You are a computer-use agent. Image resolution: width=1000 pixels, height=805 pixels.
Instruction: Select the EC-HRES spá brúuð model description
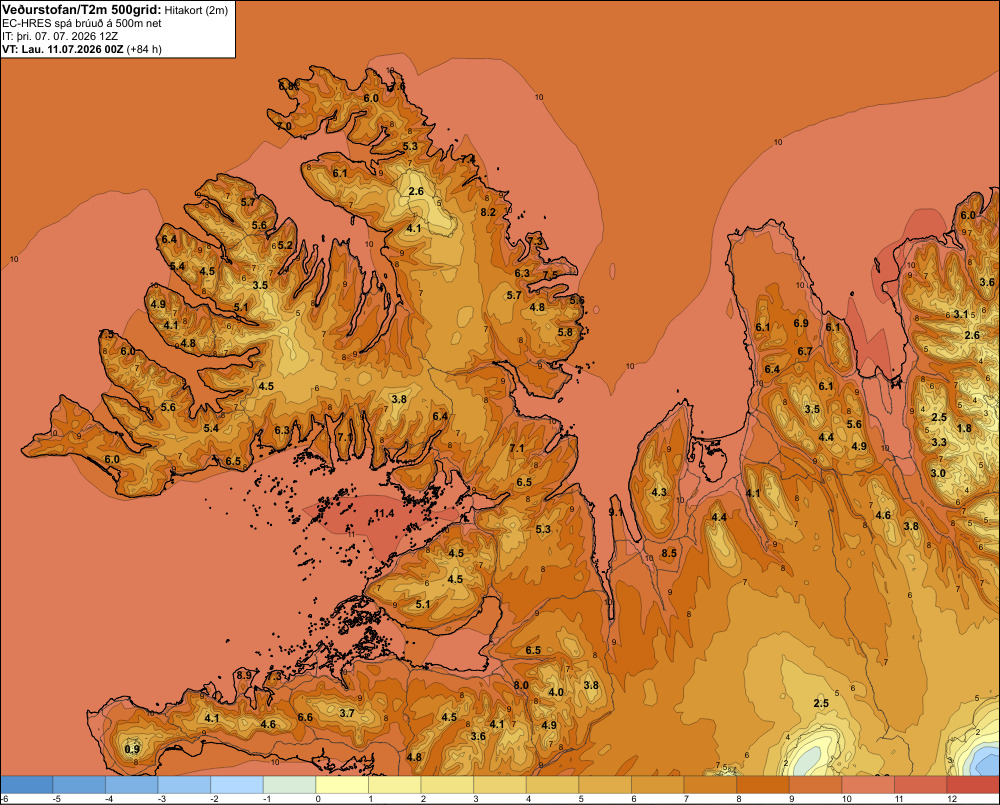pyautogui.click(x=82, y=23)
